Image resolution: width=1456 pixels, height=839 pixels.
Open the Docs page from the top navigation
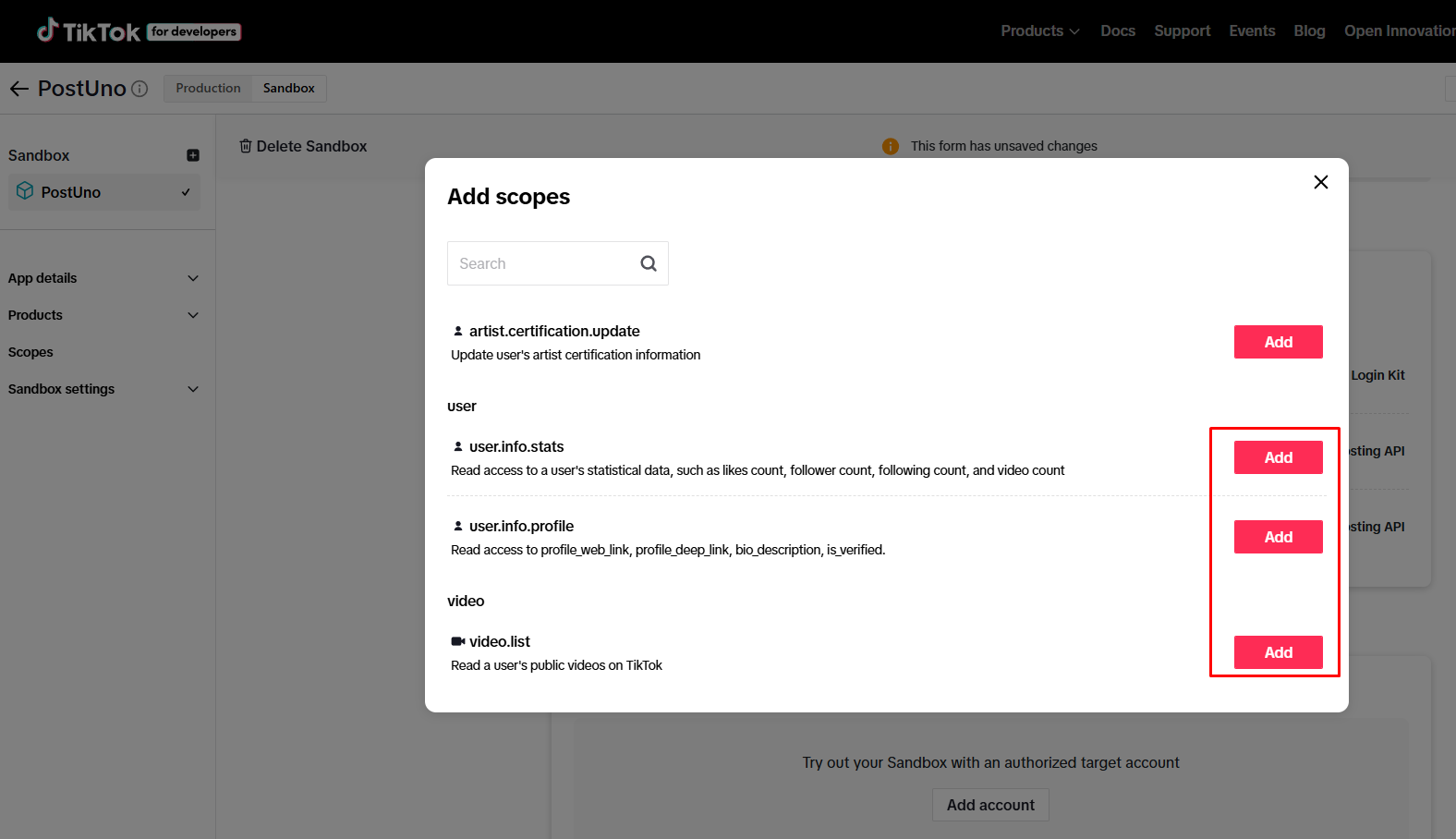point(1117,31)
